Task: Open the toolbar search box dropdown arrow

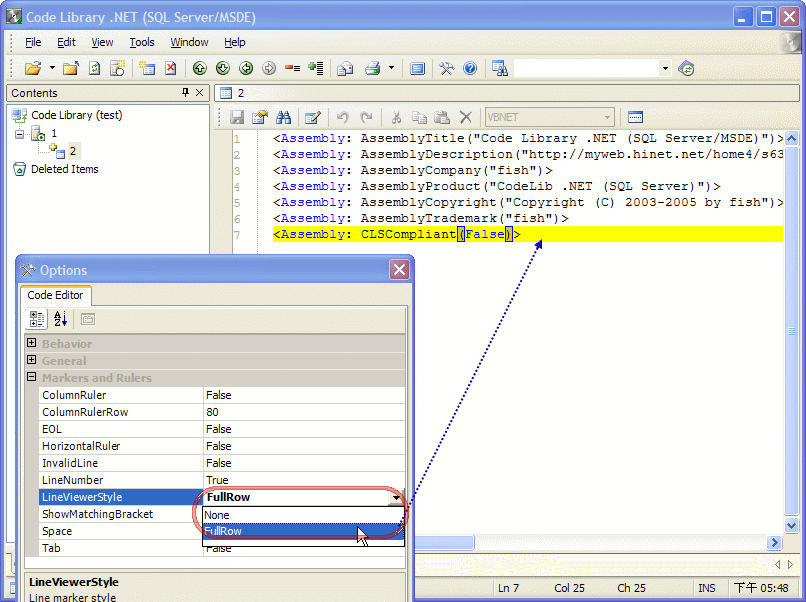Action: coord(665,68)
